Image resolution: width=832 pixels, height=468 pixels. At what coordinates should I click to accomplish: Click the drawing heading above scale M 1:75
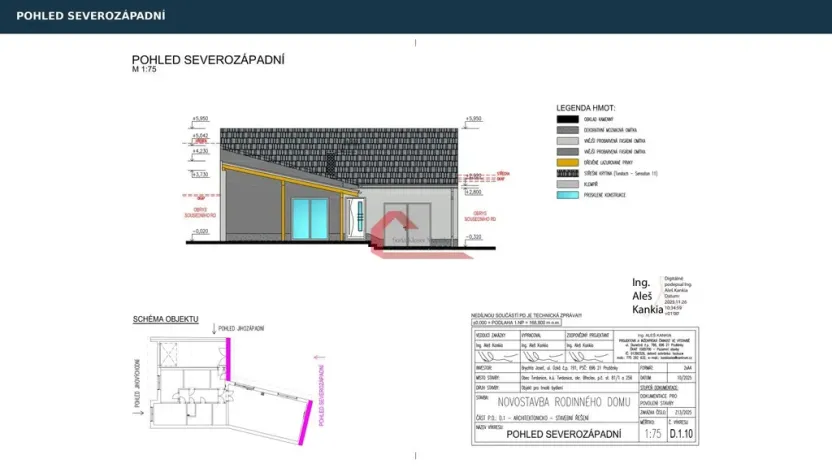tap(208, 60)
